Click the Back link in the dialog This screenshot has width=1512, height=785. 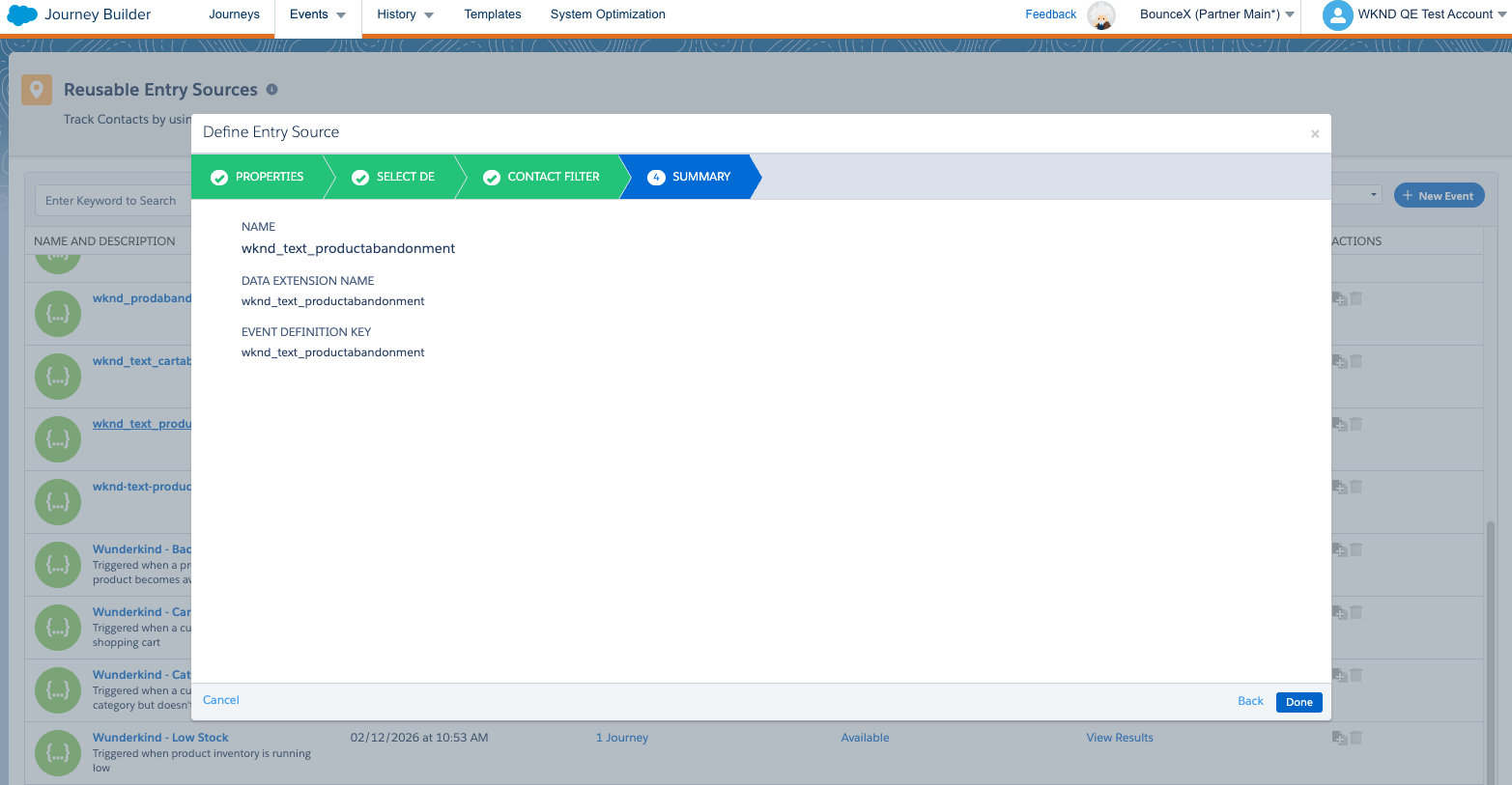(1250, 701)
